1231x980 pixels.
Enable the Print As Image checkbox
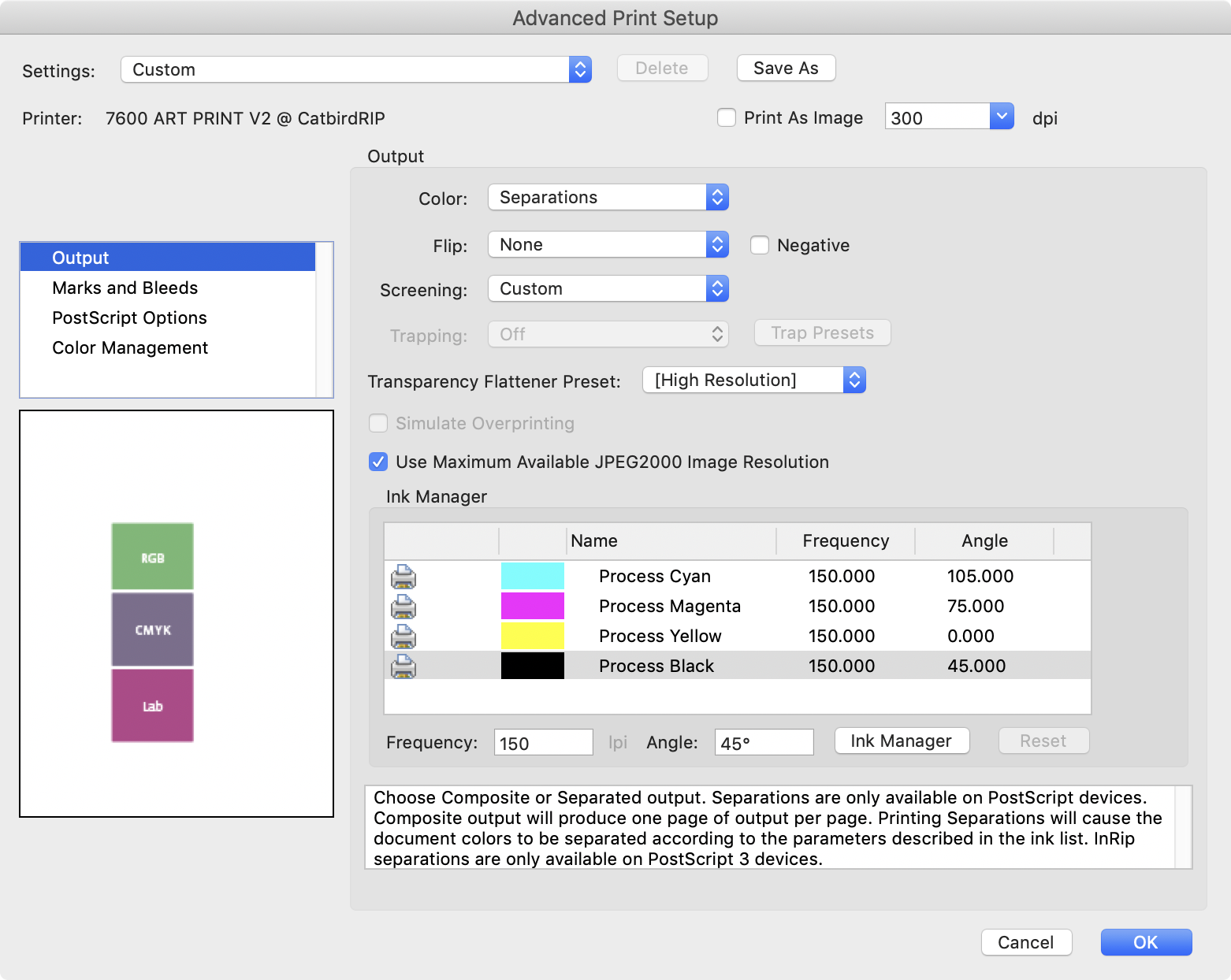coord(726,117)
